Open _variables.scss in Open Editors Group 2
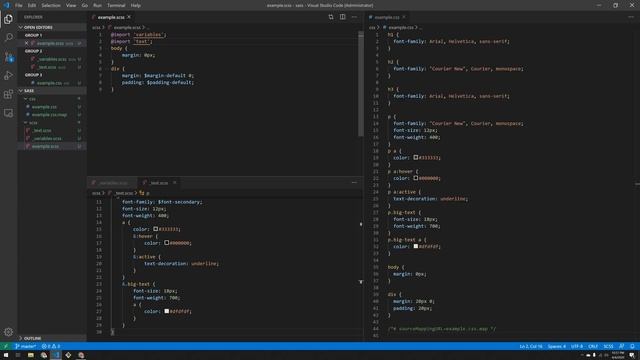 [52, 59]
